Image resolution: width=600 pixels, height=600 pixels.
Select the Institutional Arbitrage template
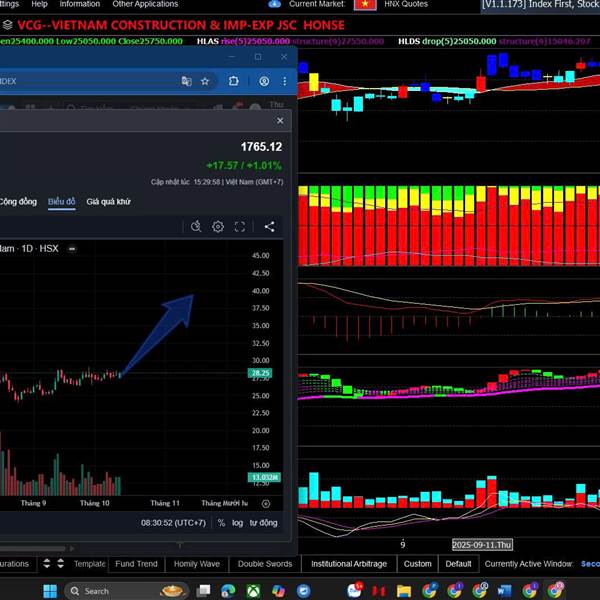tap(349, 564)
